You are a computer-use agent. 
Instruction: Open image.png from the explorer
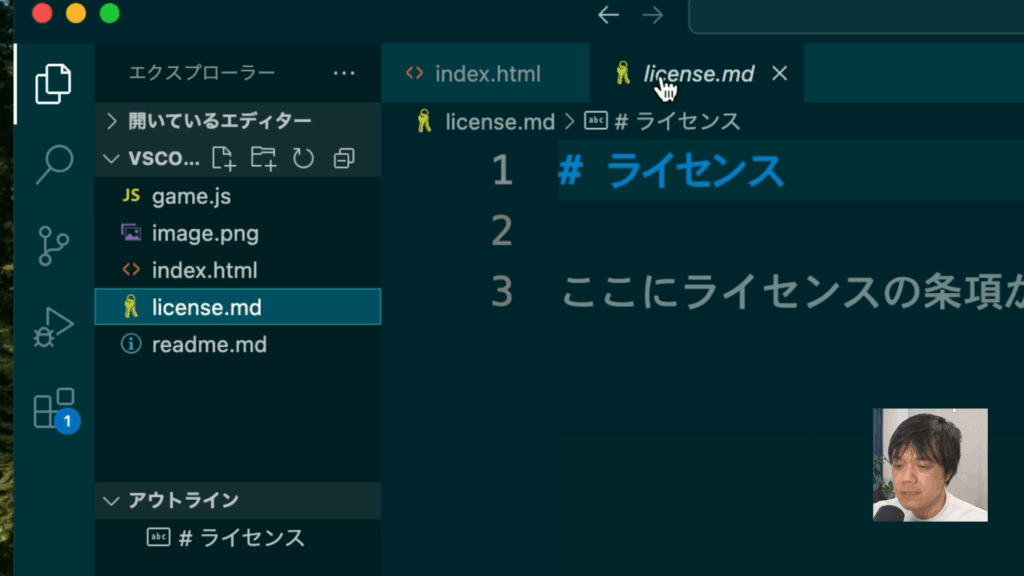point(204,233)
